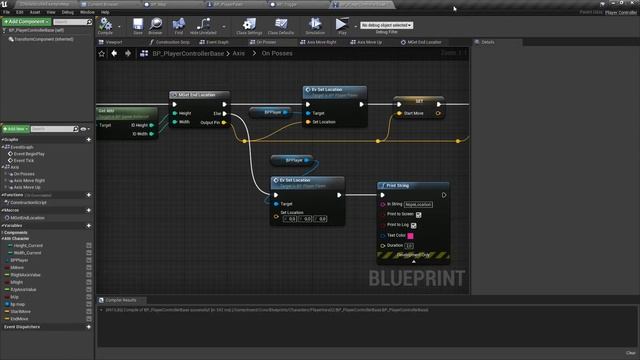Viewport: 640px width, 360px height.
Task: Click the Duration value field on Print String
Action: pyautogui.click(x=409, y=246)
